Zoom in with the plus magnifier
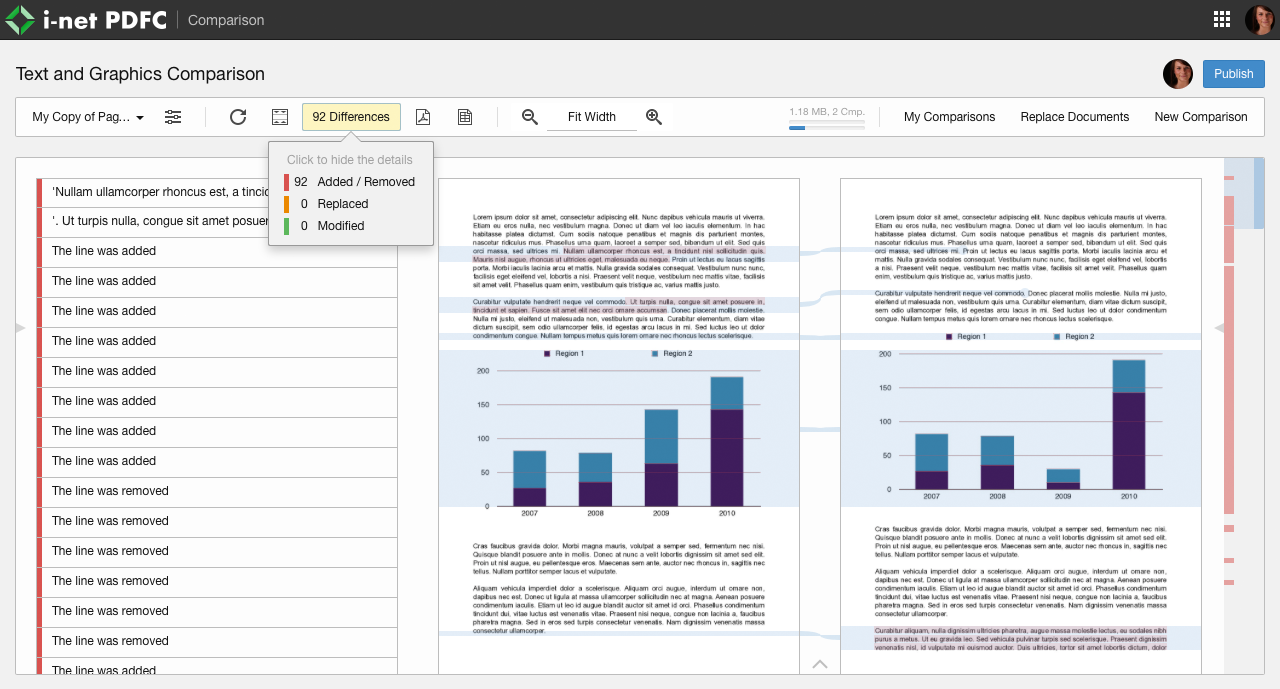Viewport: 1280px width, 689px height. (654, 117)
